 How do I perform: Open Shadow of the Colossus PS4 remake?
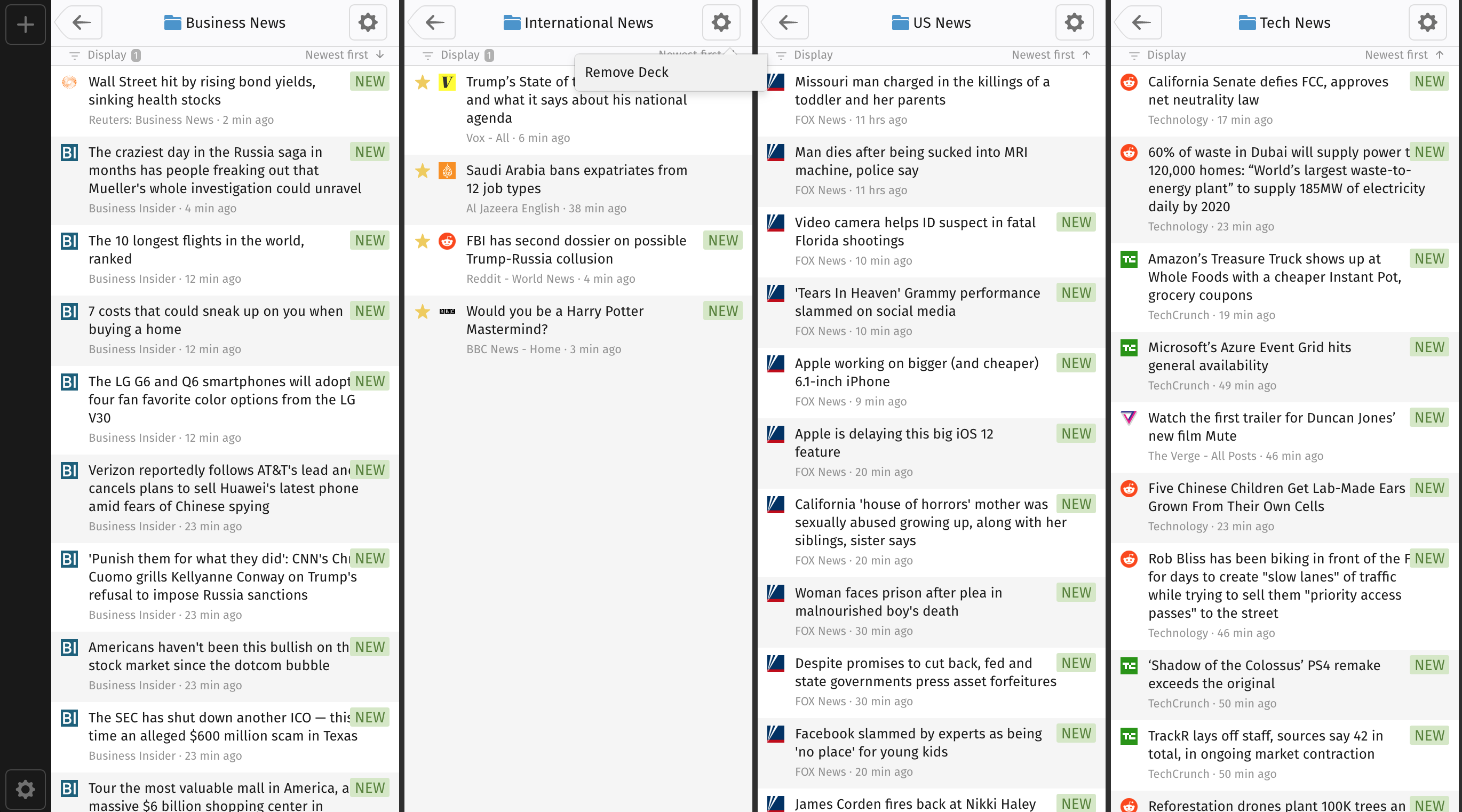tap(1284, 684)
